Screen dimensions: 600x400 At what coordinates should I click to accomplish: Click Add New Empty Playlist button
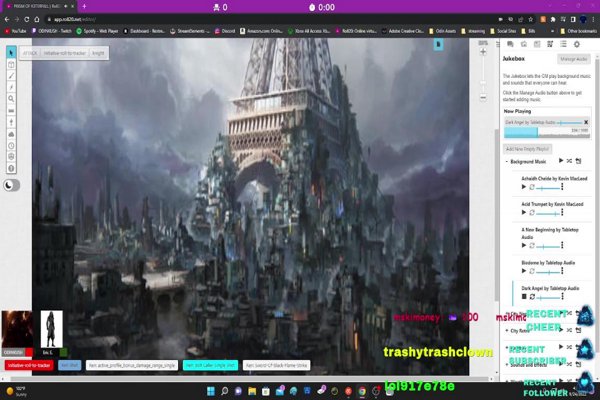527,149
